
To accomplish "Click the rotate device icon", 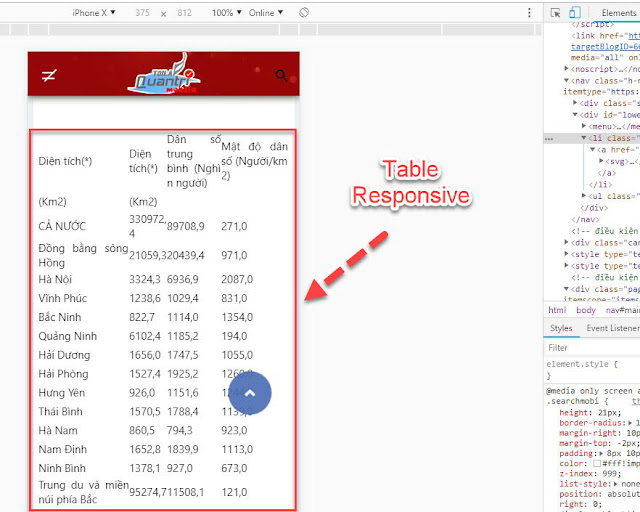I will 304,13.
